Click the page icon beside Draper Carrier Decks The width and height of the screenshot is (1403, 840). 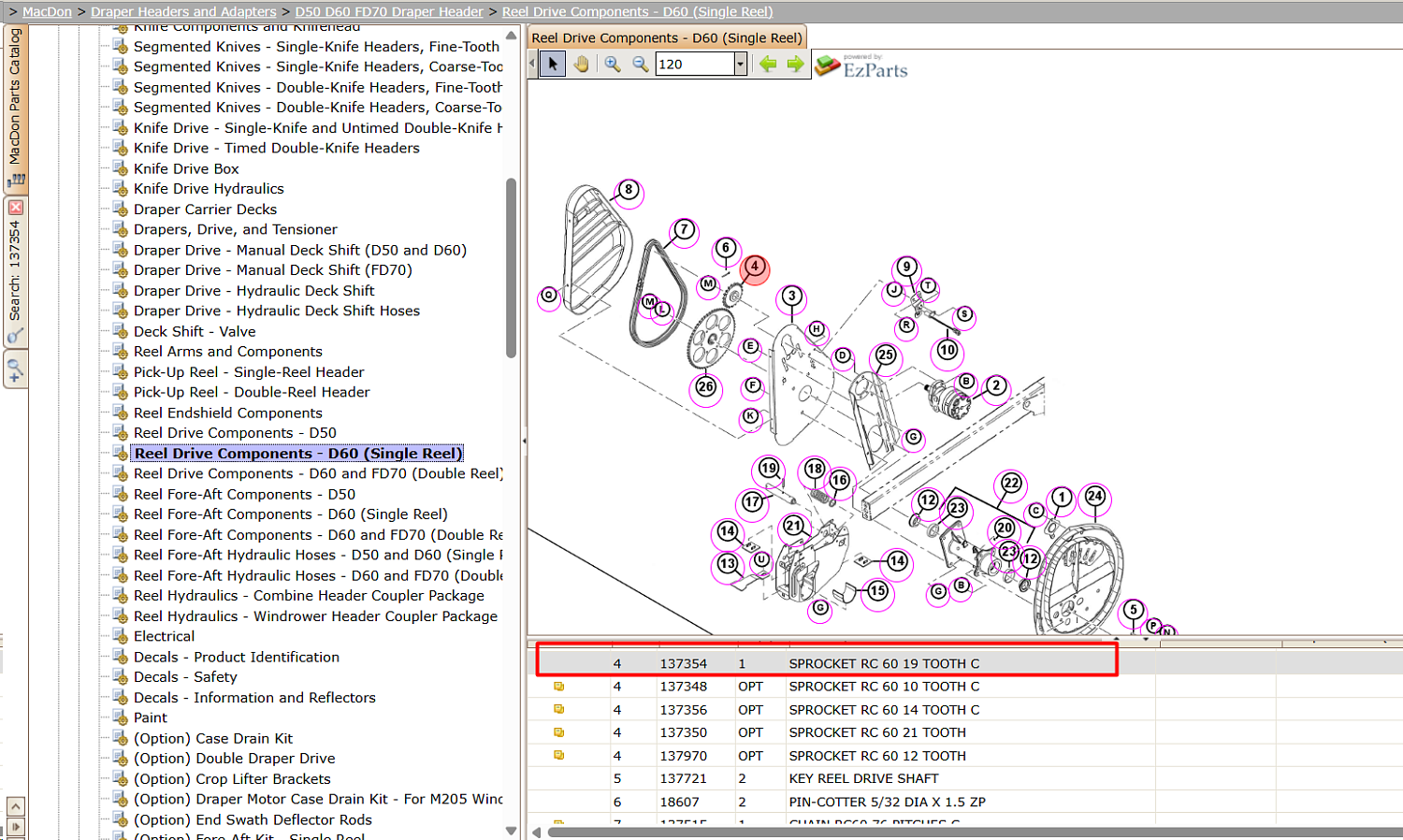pyautogui.click(x=120, y=210)
